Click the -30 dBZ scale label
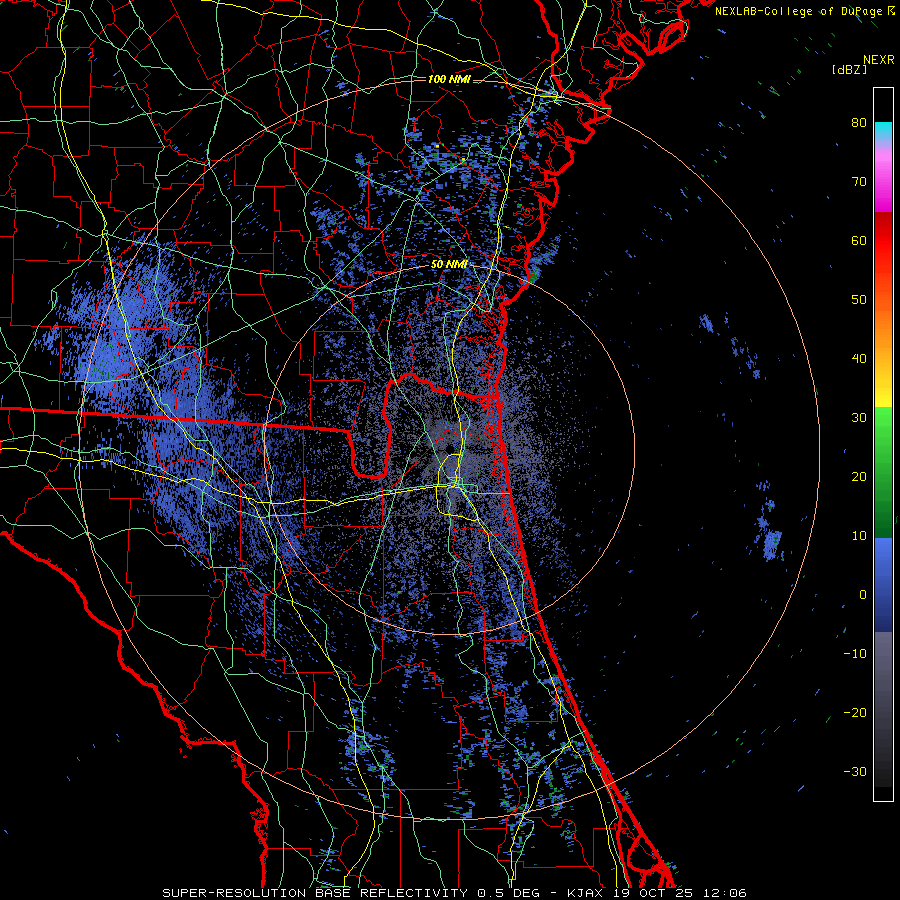Image resolution: width=900 pixels, height=900 pixels. coord(855,771)
